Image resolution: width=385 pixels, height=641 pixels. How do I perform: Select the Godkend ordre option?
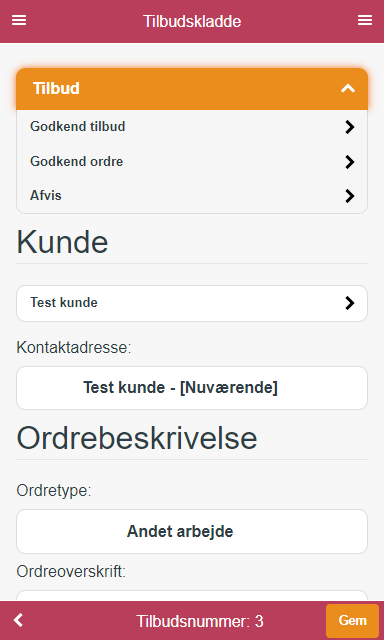(x=192, y=161)
